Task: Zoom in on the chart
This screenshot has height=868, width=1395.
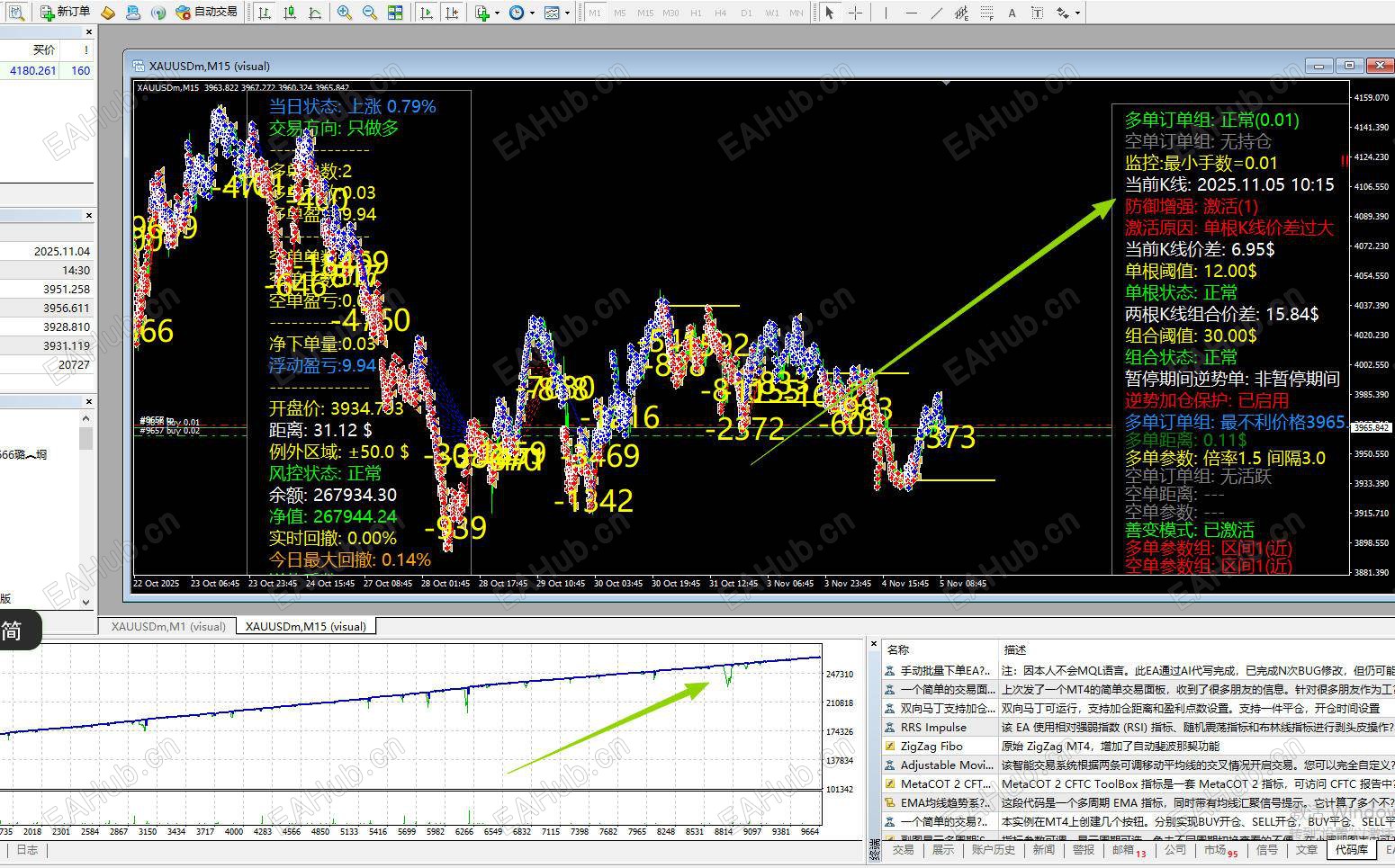Action: click(345, 13)
